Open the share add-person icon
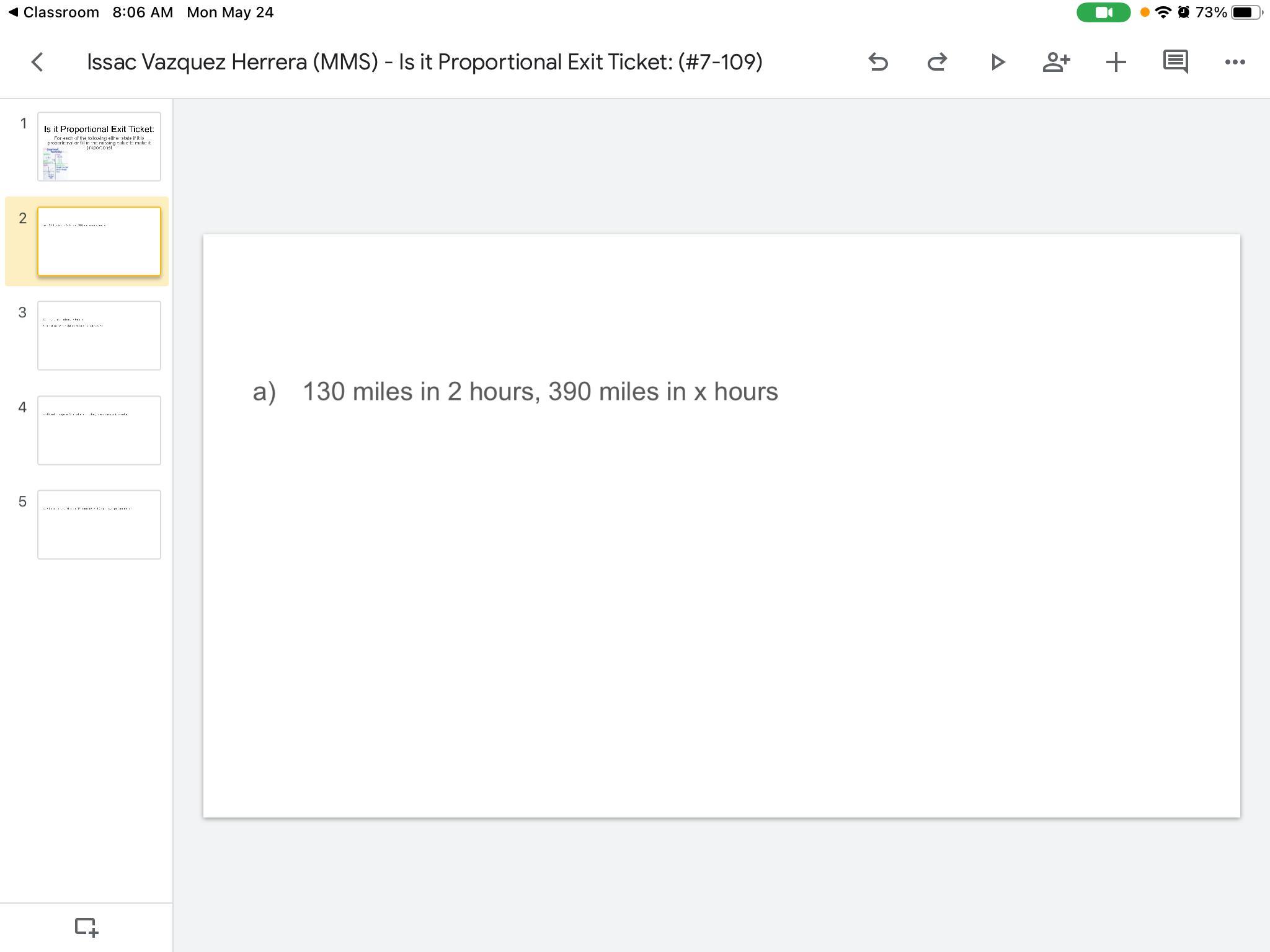This screenshot has height=952, width=1270. tap(1056, 62)
